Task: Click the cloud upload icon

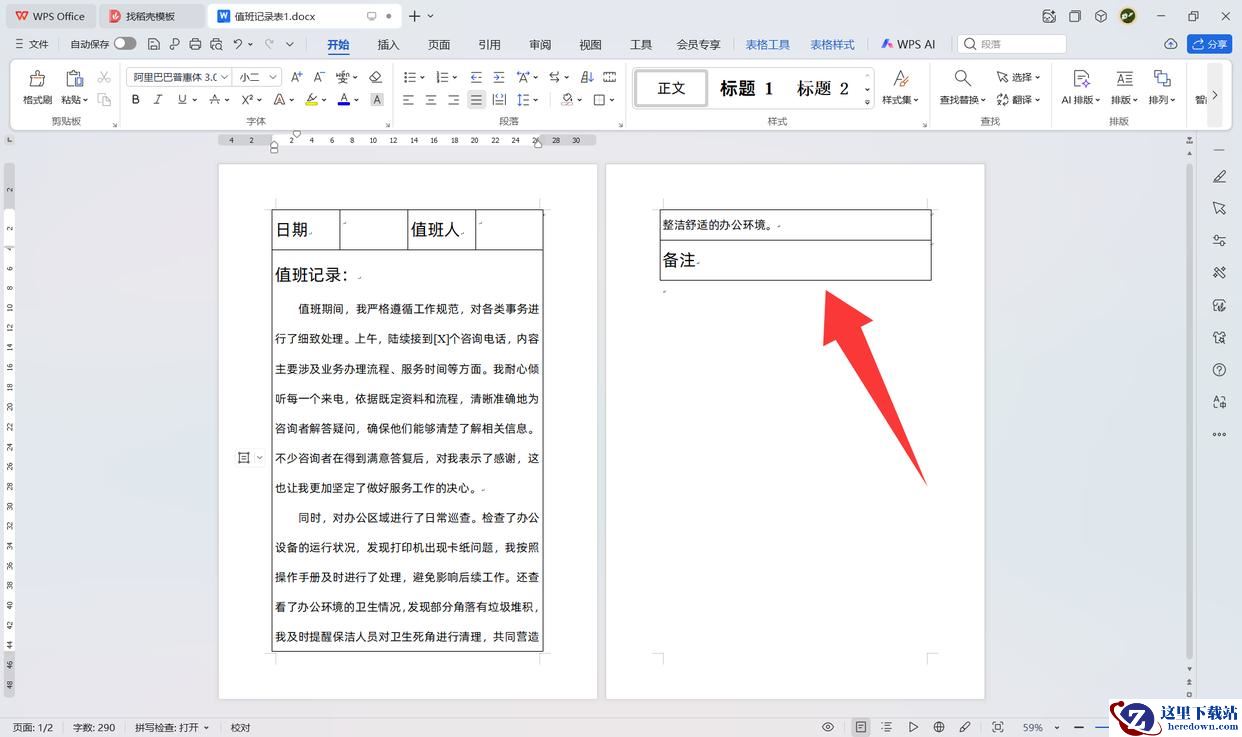Action: (1170, 44)
